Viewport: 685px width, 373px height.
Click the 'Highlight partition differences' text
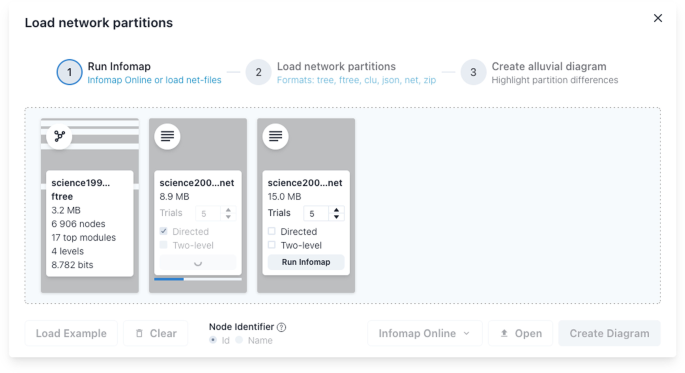[555, 80]
